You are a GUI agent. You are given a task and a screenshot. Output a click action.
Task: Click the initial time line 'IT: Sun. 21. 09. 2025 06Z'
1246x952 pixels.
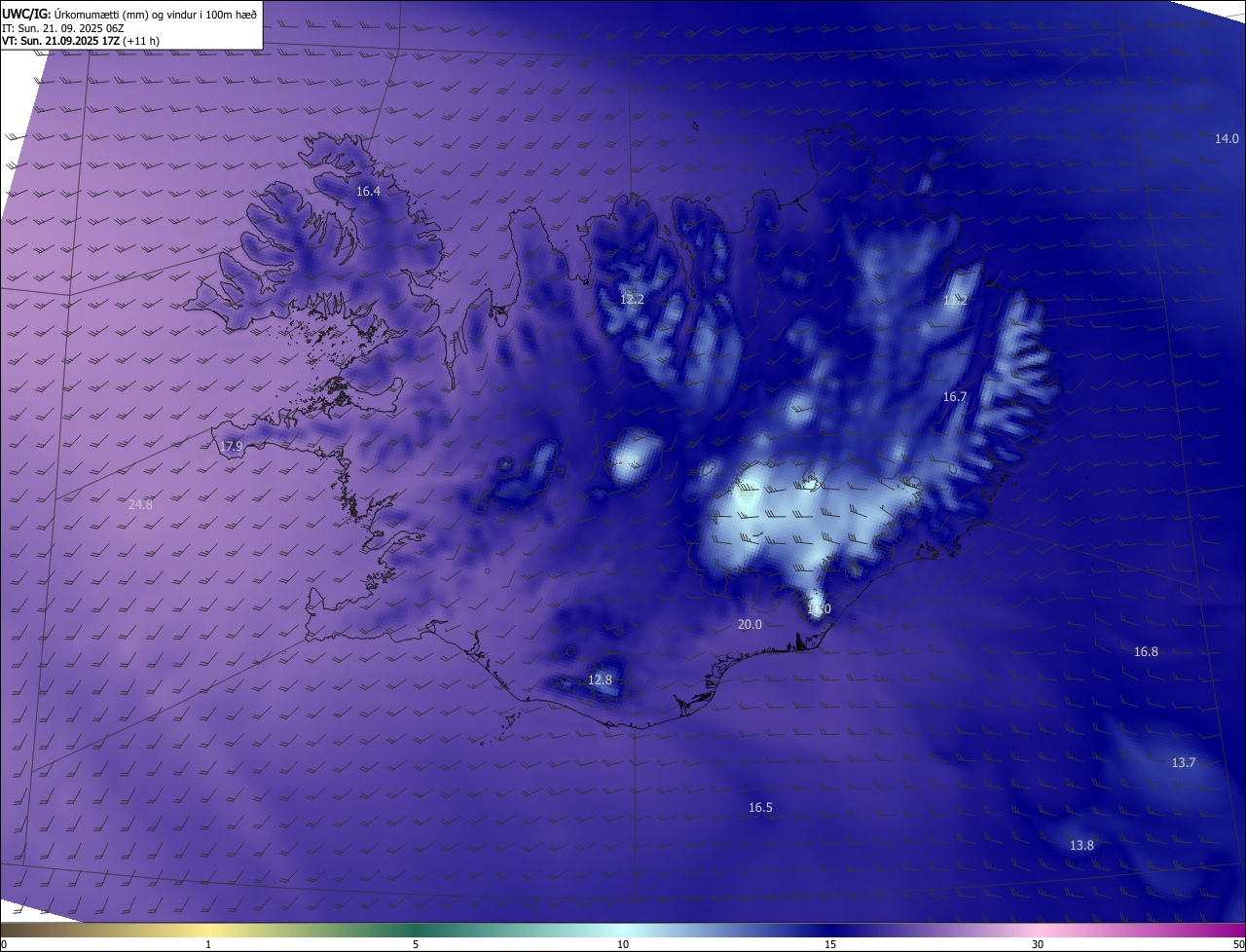pyautogui.click(x=64, y=27)
